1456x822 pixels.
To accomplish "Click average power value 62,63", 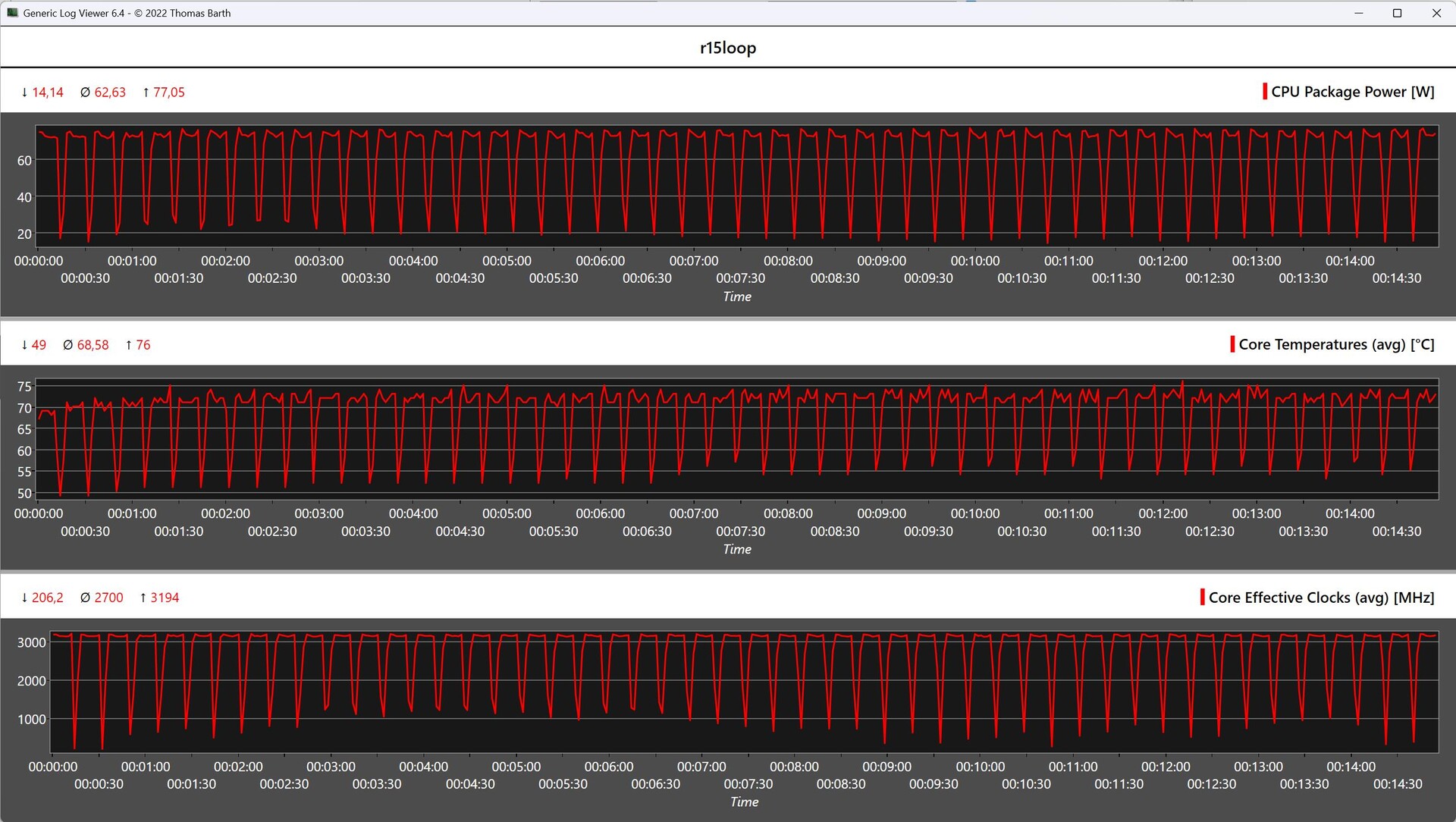I will [x=110, y=93].
